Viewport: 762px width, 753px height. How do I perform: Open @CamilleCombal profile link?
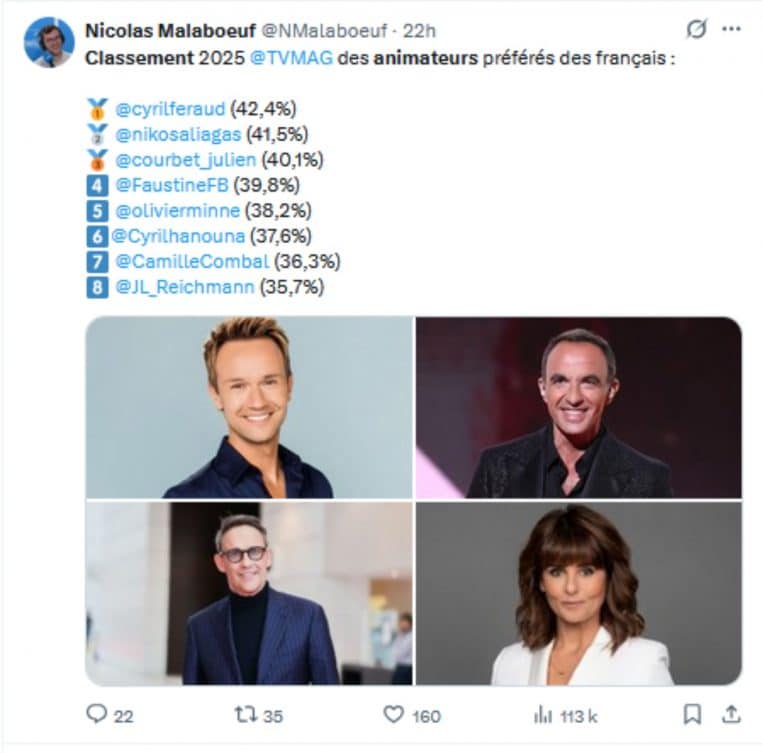tap(192, 261)
